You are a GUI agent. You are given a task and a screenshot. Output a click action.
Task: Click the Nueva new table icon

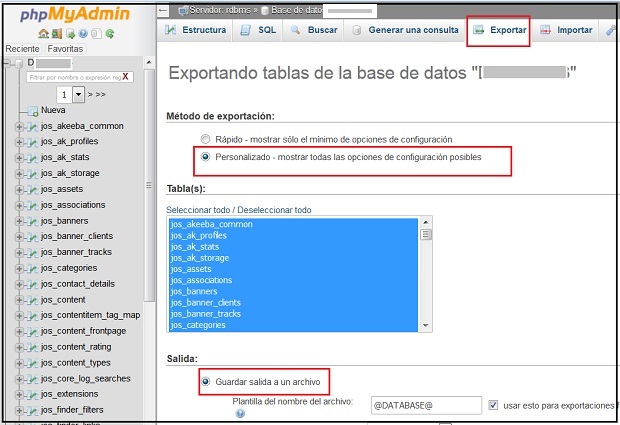click(32, 111)
